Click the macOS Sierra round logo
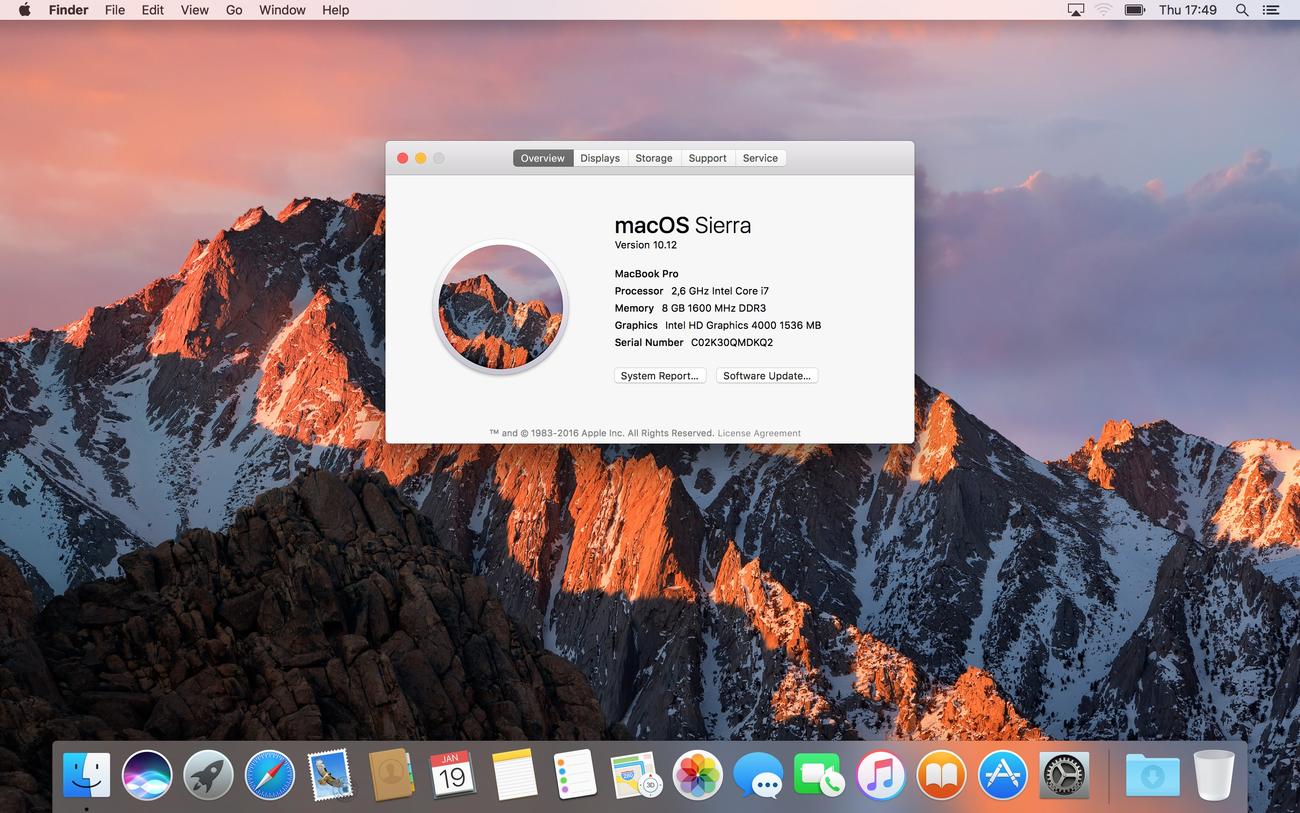The height and width of the screenshot is (813, 1300). click(501, 307)
